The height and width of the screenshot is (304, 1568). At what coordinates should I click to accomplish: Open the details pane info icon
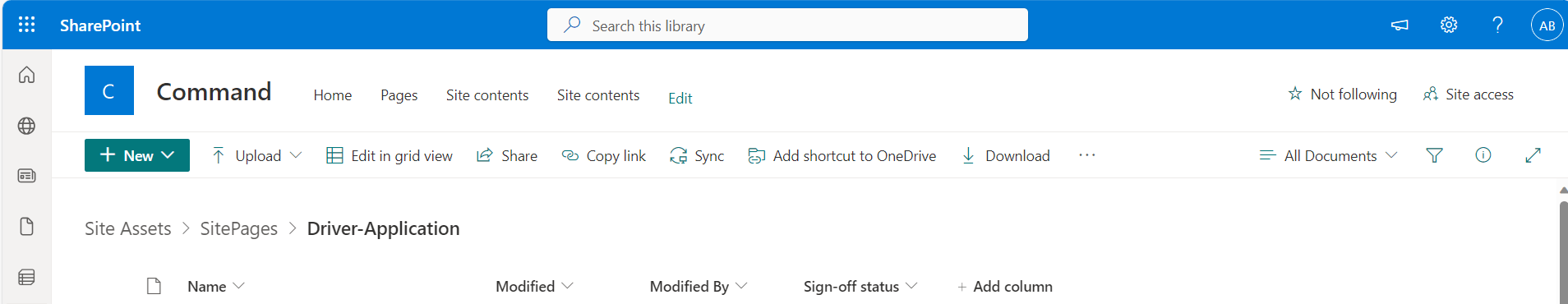tap(1483, 155)
